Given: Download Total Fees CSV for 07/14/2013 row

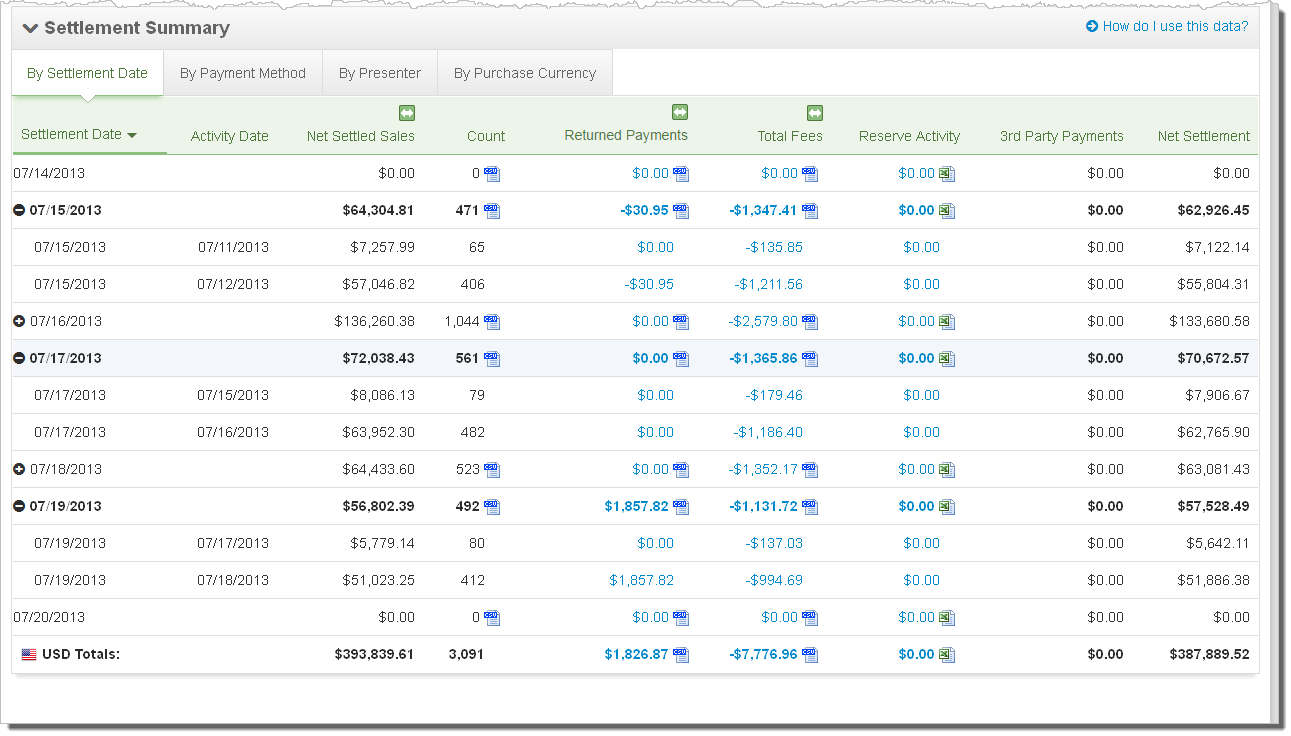Looking at the screenshot, I should click(810, 174).
